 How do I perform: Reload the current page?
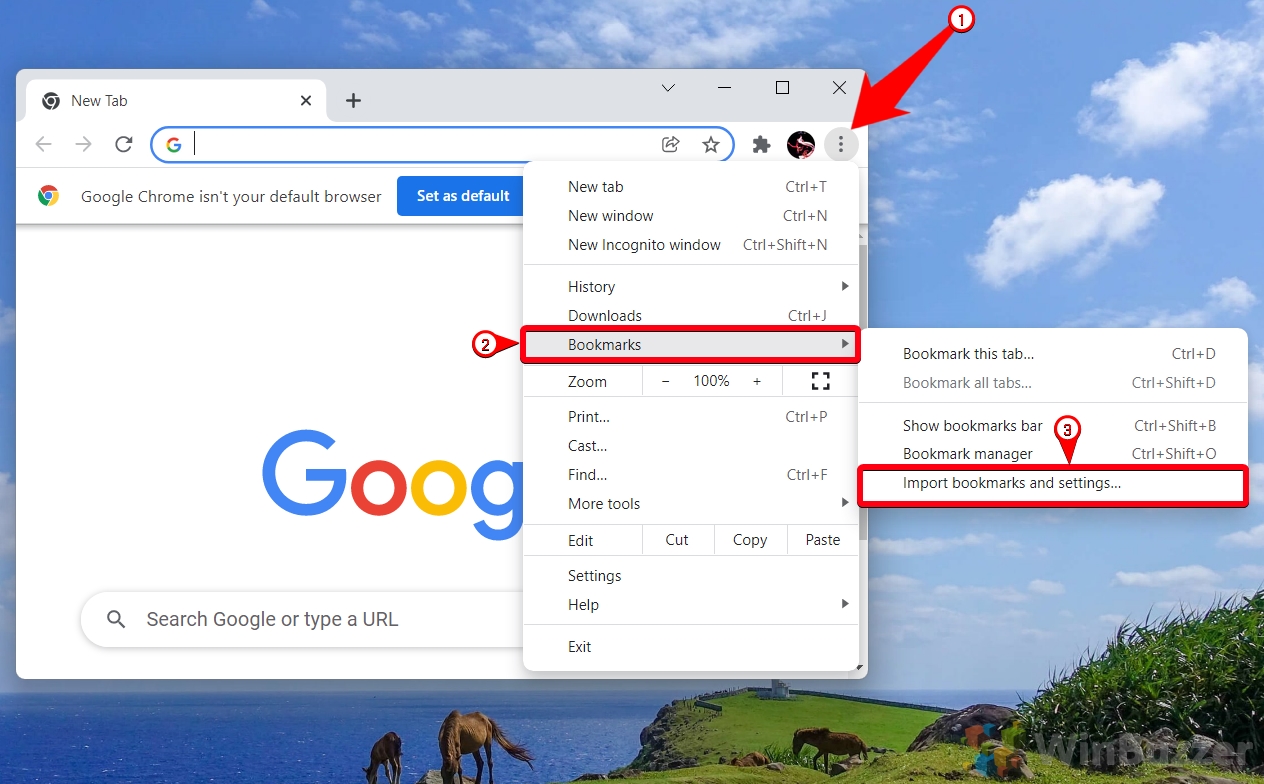tap(123, 144)
